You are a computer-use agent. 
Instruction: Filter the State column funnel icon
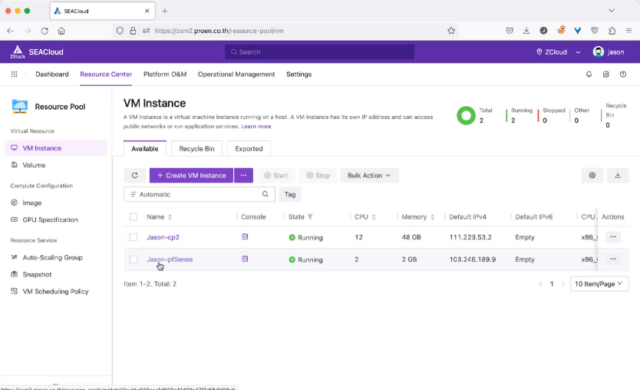(x=310, y=217)
